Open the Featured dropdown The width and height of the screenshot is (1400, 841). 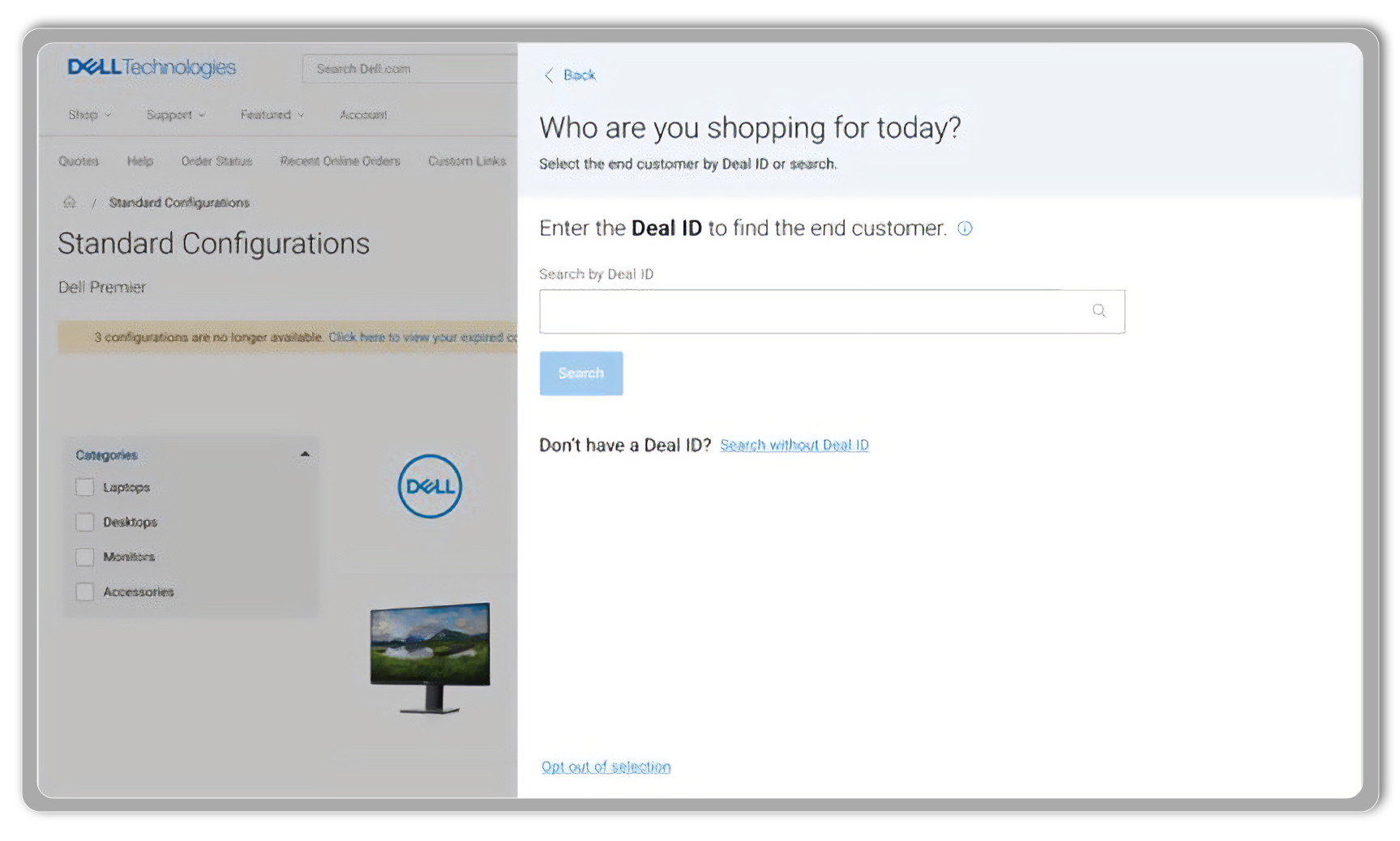(x=272, y=114)
